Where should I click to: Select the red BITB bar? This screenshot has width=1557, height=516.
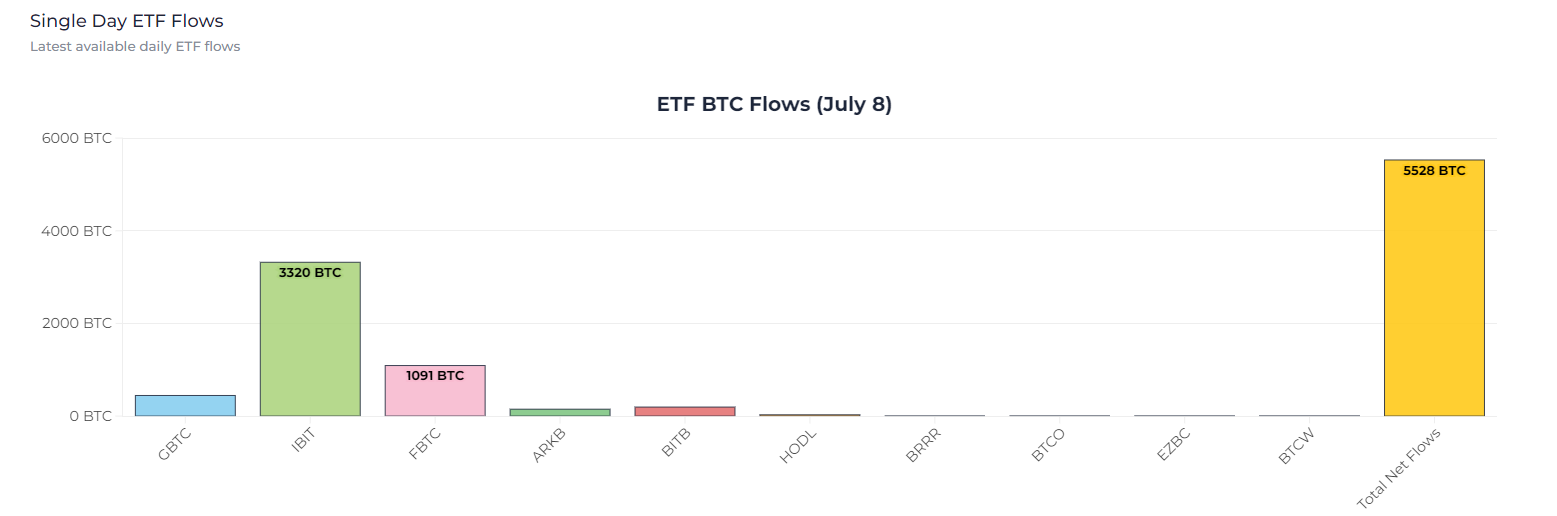(x=685, y=411)
